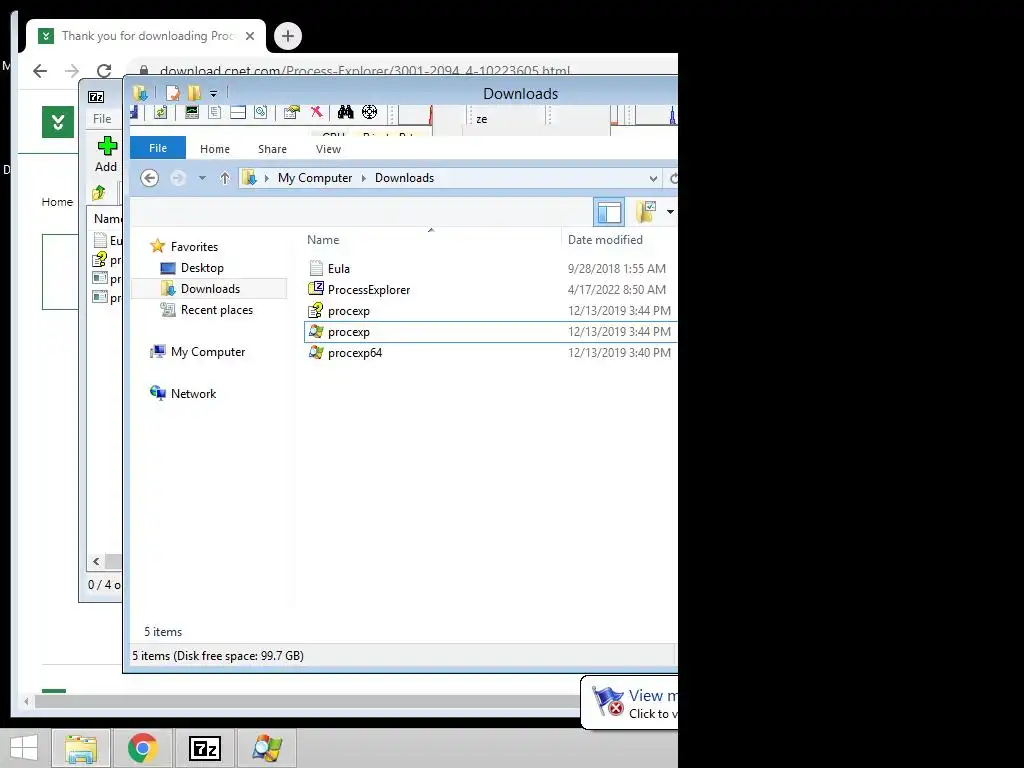Click the 7-Zip up folder icon
Screen dimensions: 1024x768
tap(99, 193)
